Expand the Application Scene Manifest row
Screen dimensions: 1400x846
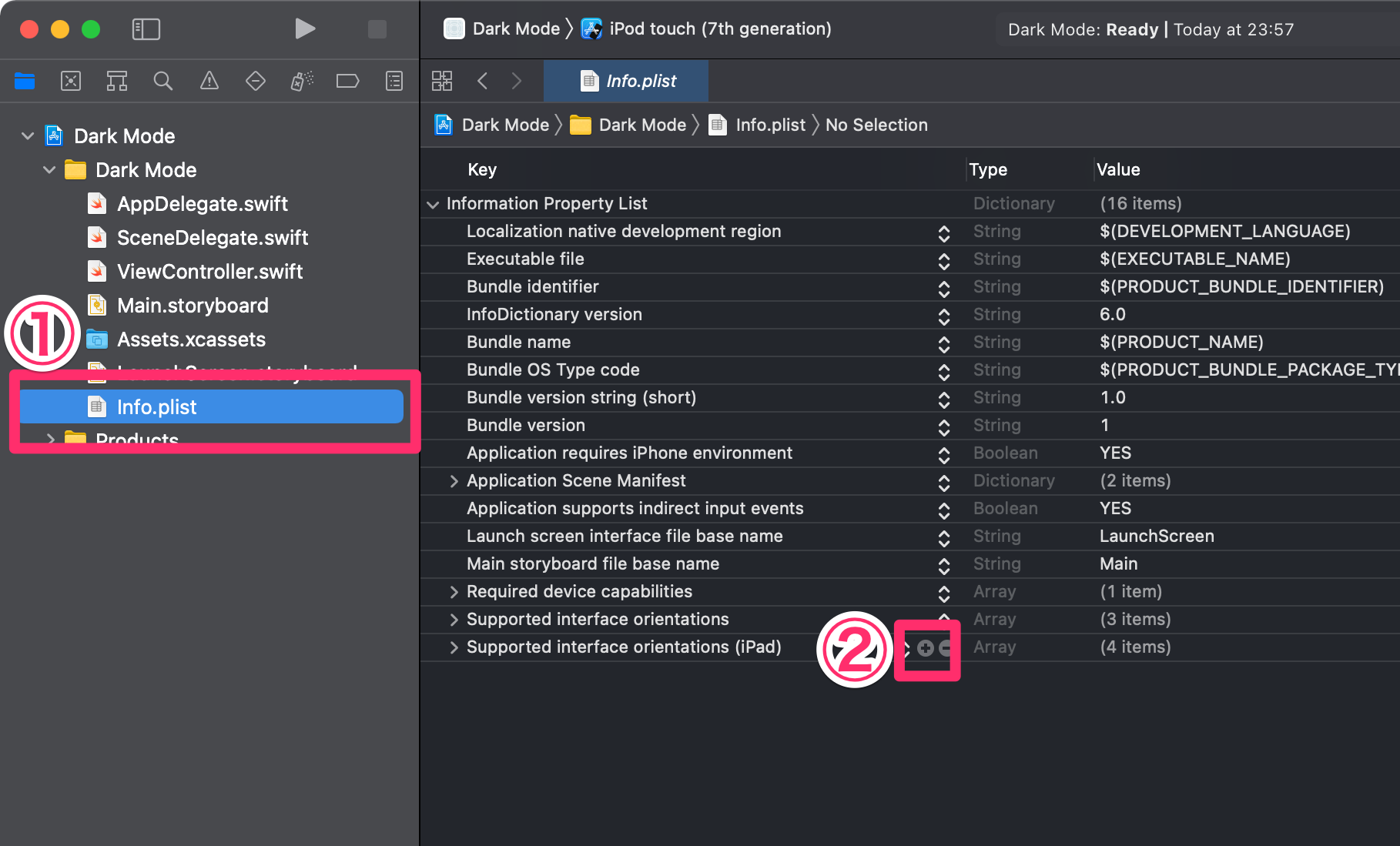pyautogui.click(x=454, y=480)
